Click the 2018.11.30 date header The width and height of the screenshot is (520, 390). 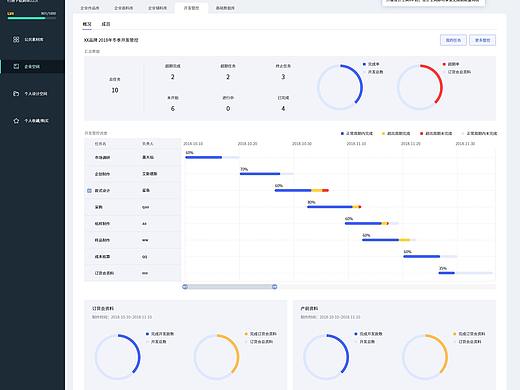465,144
